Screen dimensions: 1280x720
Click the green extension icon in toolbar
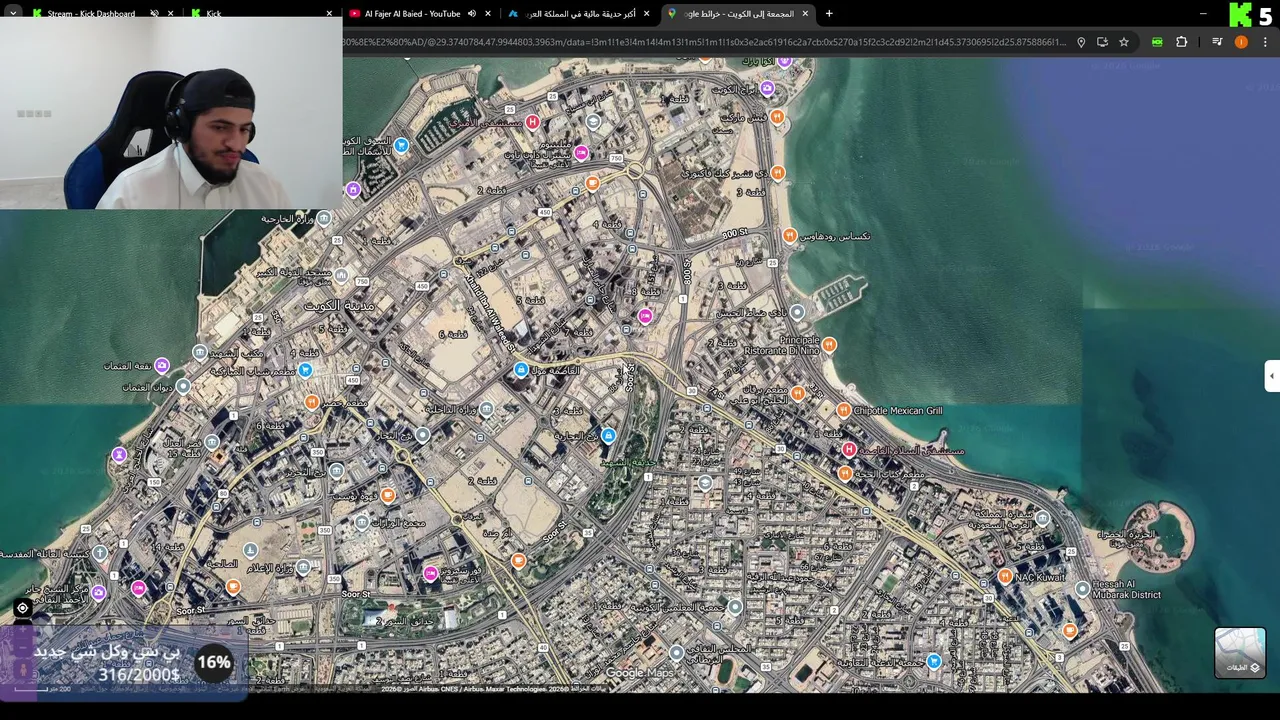[1157, 42]
